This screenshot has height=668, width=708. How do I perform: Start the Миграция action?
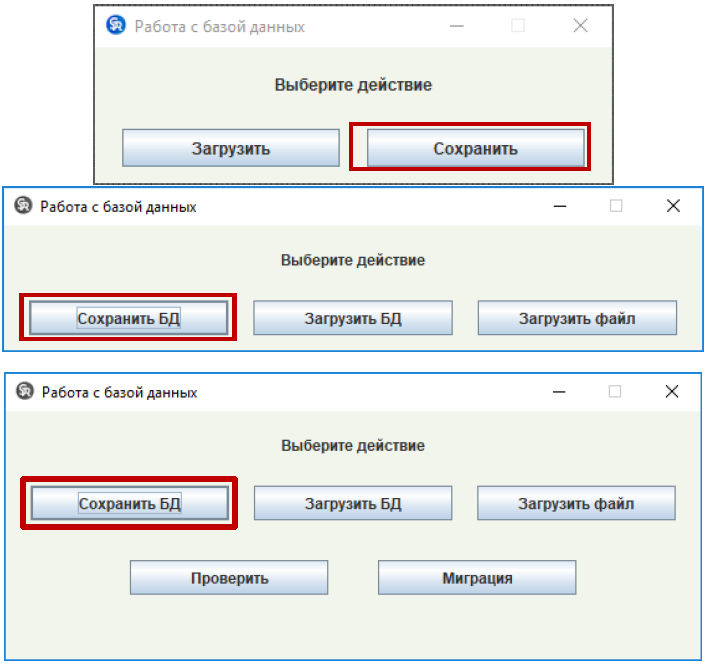pyautogui.click(x=477, y=578)
